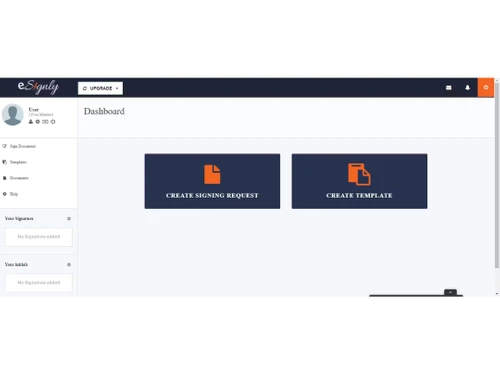Viewport: 500px width, 375px height.
Task: Click the Help question icon
Action: (5, 194)
